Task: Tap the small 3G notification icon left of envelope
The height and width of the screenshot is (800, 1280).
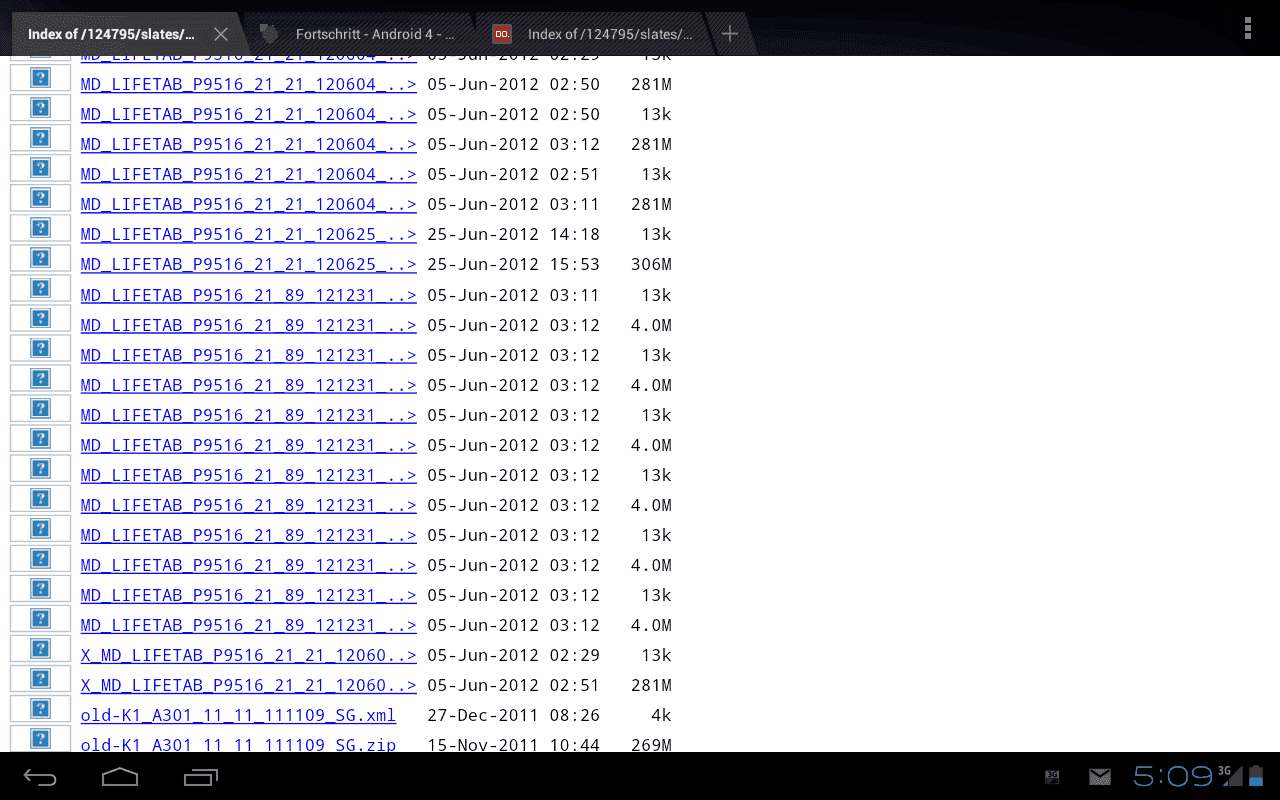Action: point(1052,777)
